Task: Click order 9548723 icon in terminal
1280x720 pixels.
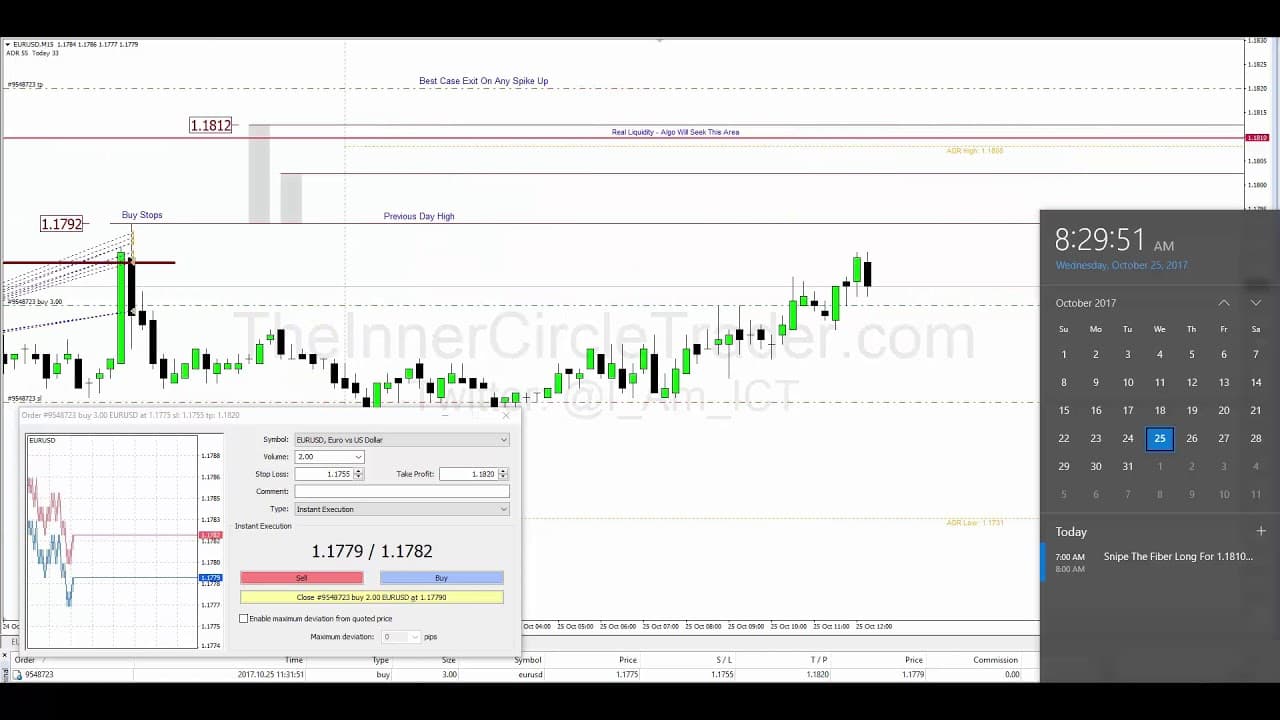Action: click(17, 675)
